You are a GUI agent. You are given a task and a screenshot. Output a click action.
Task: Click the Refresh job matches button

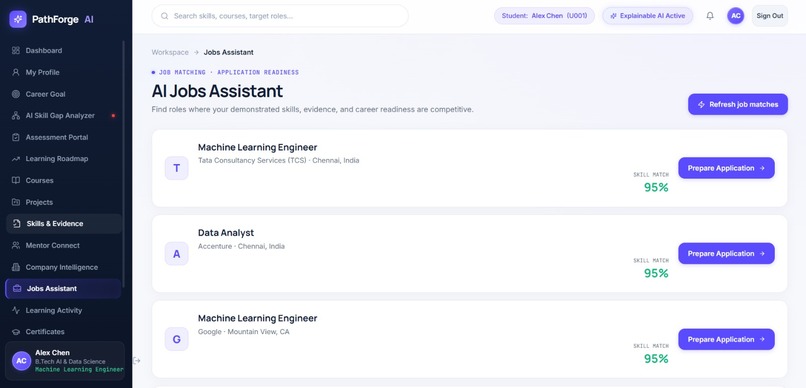(738, 104)
